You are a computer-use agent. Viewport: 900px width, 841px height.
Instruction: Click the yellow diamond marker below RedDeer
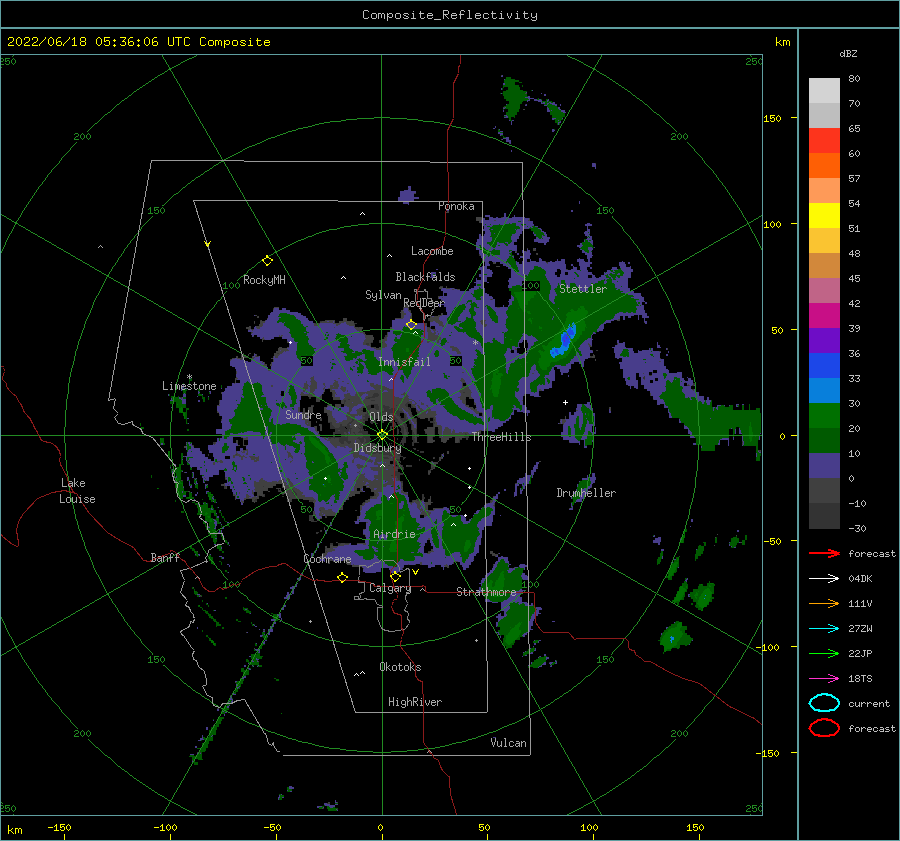(412, 325)
